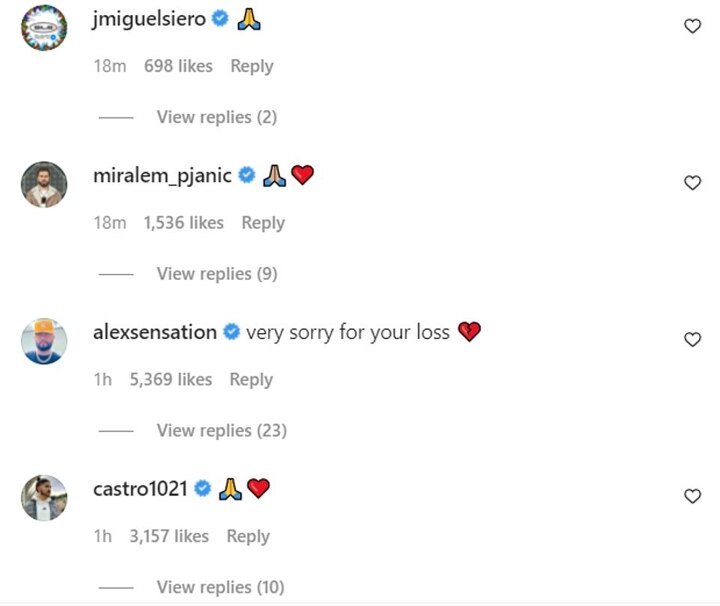Open the miralem_pjanic username link
Screen dimensions: 720x606
click(162, 176)
